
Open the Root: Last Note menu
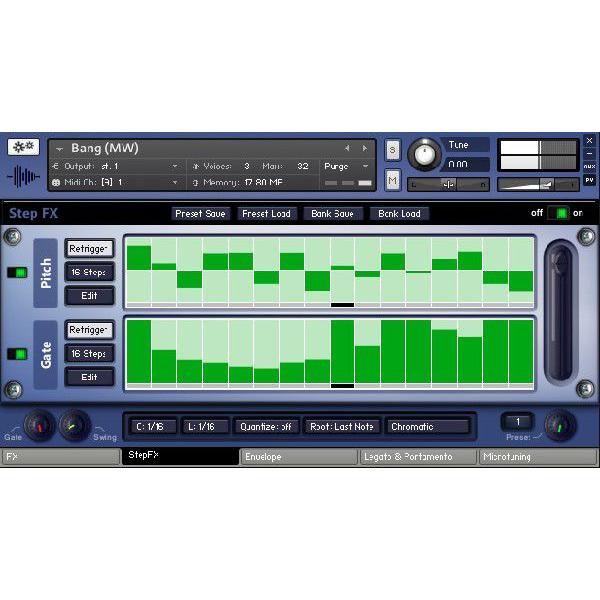[x=342, y=426]
